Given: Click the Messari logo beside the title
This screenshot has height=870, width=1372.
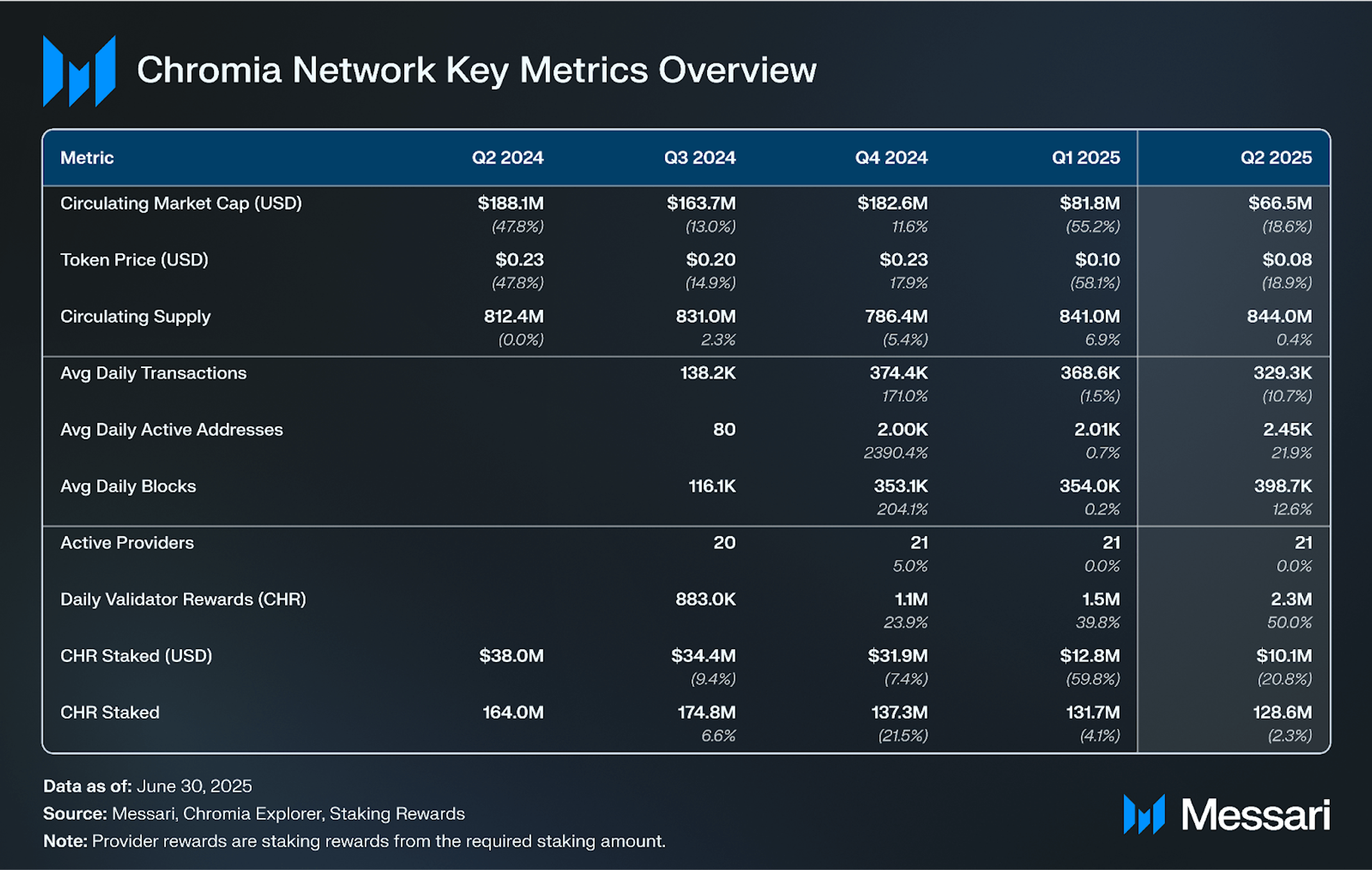Looking at the screenshot, I should (x=79, y=71).
